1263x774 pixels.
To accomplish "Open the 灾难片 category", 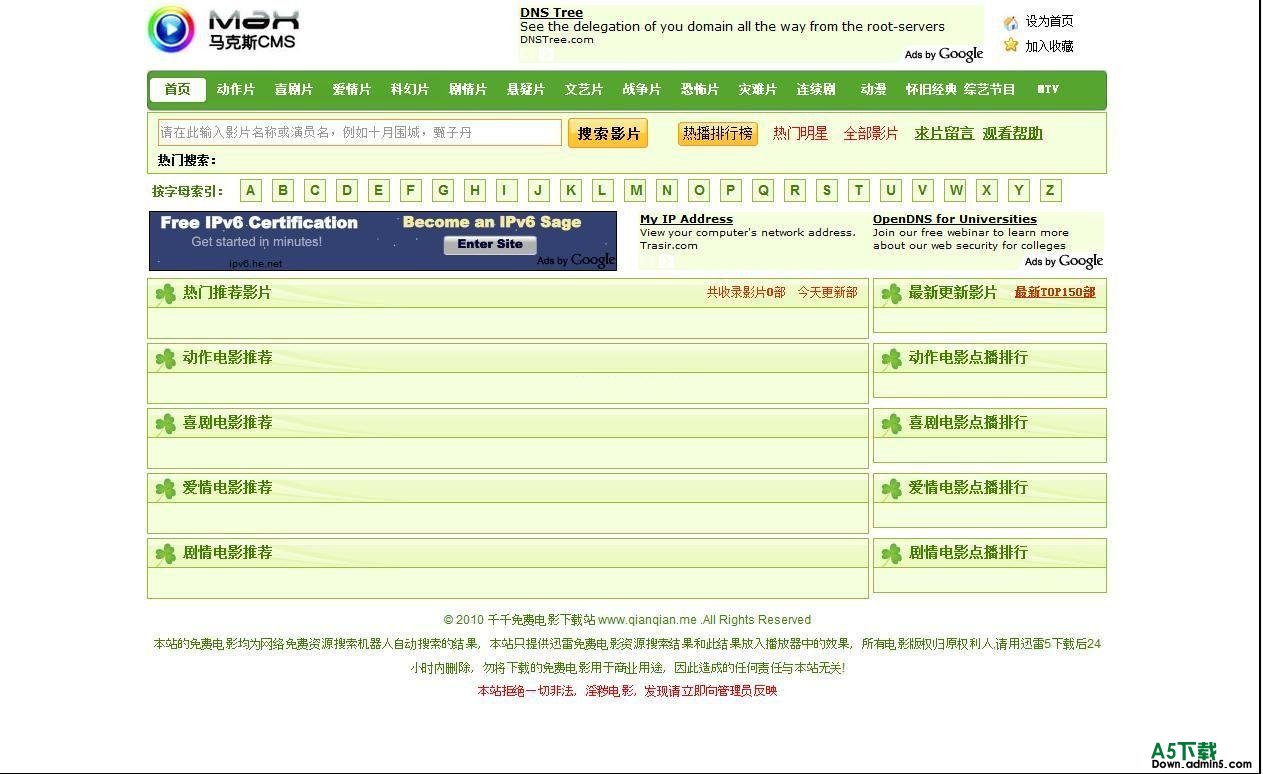I will click(758, 90).
